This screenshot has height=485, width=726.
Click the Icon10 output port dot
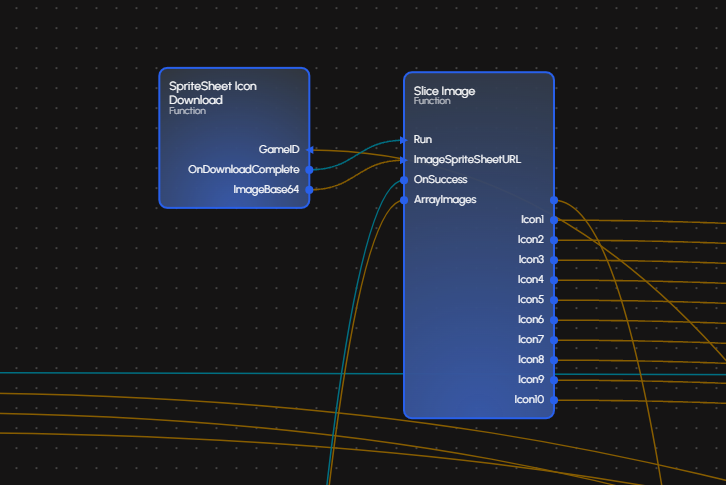pyautogui.click(x=554, y=400)
